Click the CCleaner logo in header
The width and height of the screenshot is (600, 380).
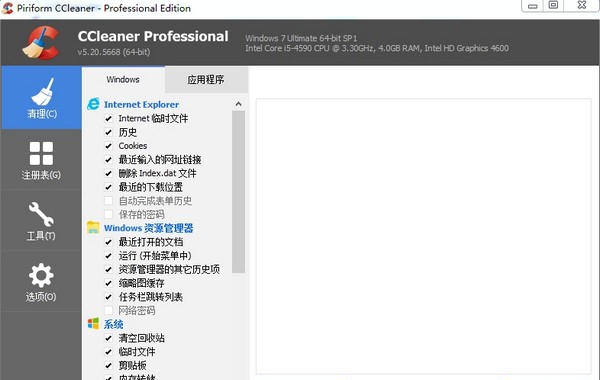coord(41,42)
